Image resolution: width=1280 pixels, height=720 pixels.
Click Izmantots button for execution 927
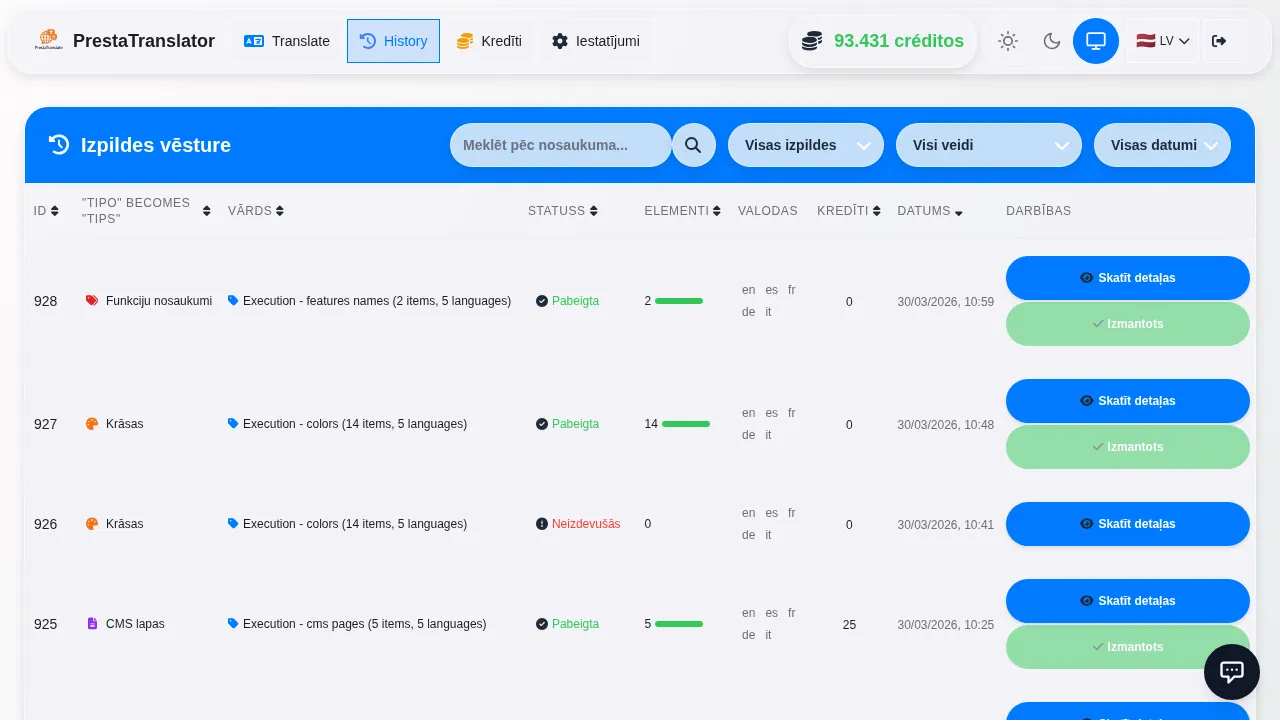[1127, 447]
